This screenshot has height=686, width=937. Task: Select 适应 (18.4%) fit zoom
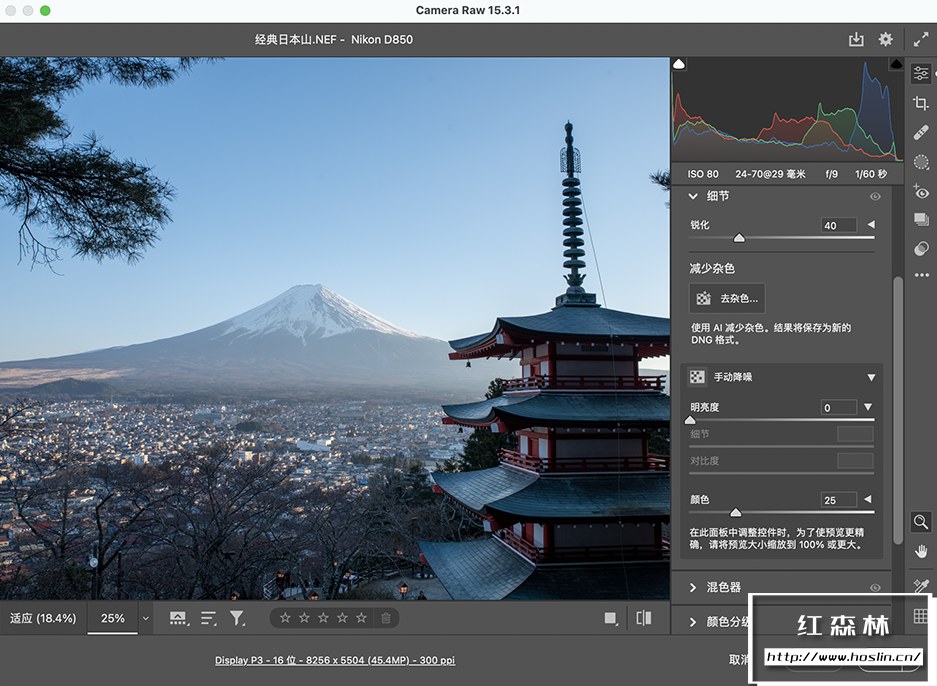43,618
